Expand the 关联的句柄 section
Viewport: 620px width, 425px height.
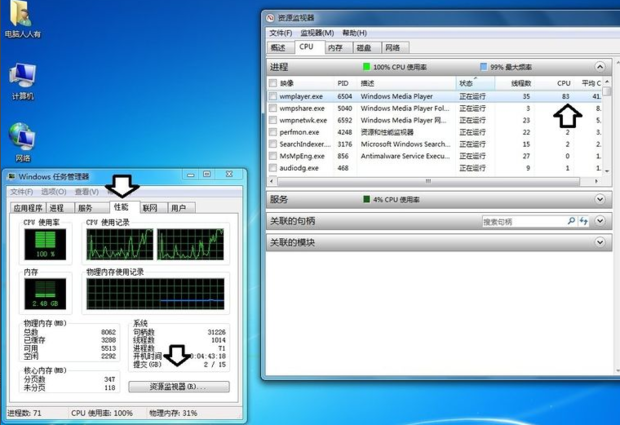click(x=599, y=221)
